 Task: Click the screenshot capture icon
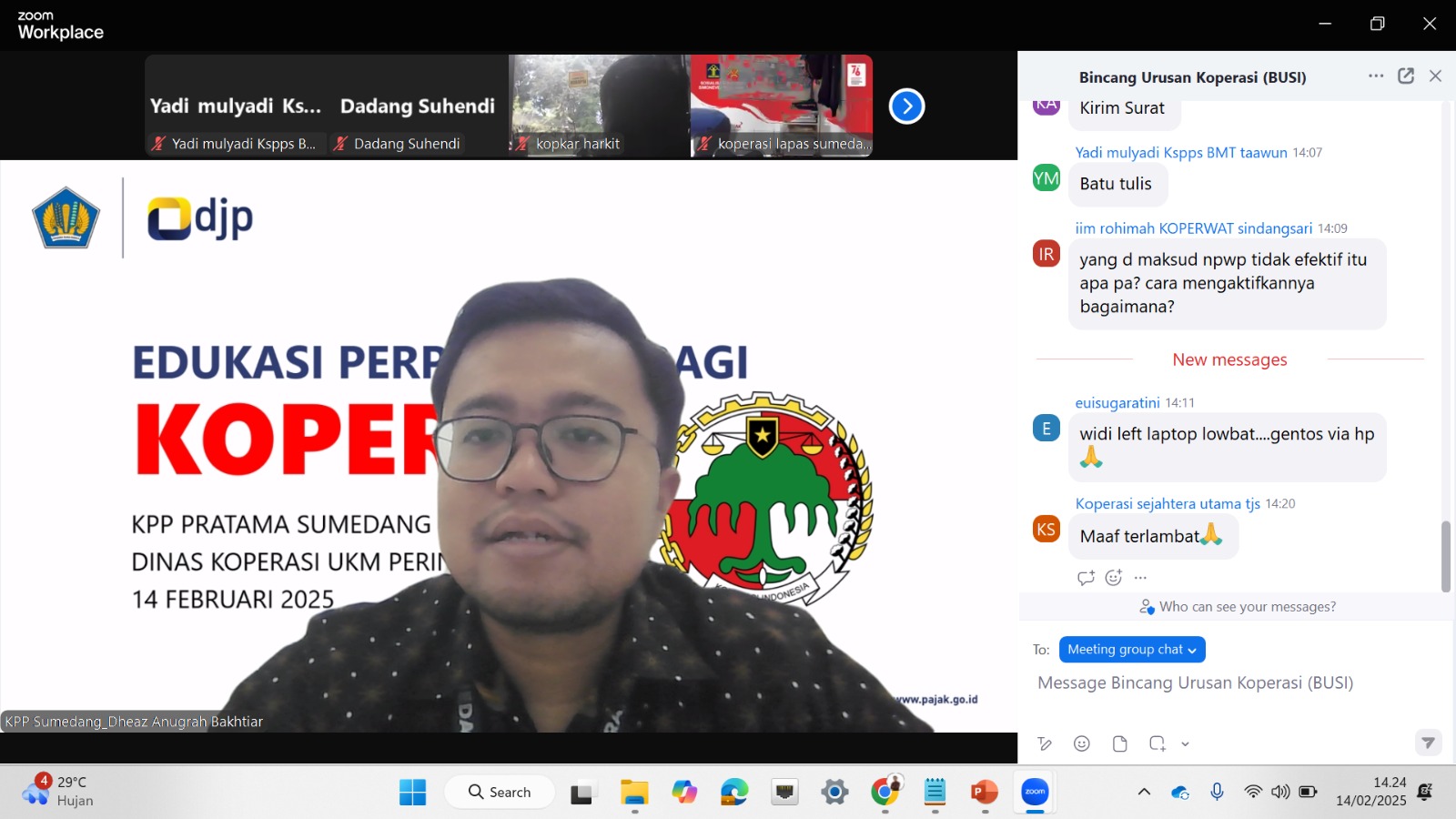pos(1157,743)
